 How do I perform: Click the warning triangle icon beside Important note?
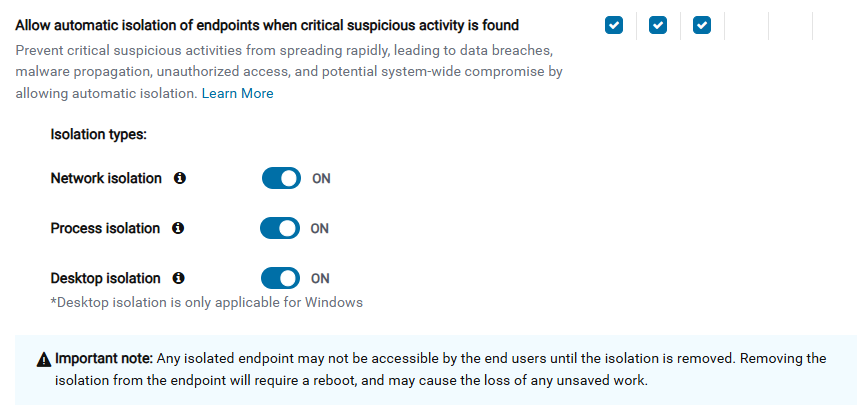point(44,360)
